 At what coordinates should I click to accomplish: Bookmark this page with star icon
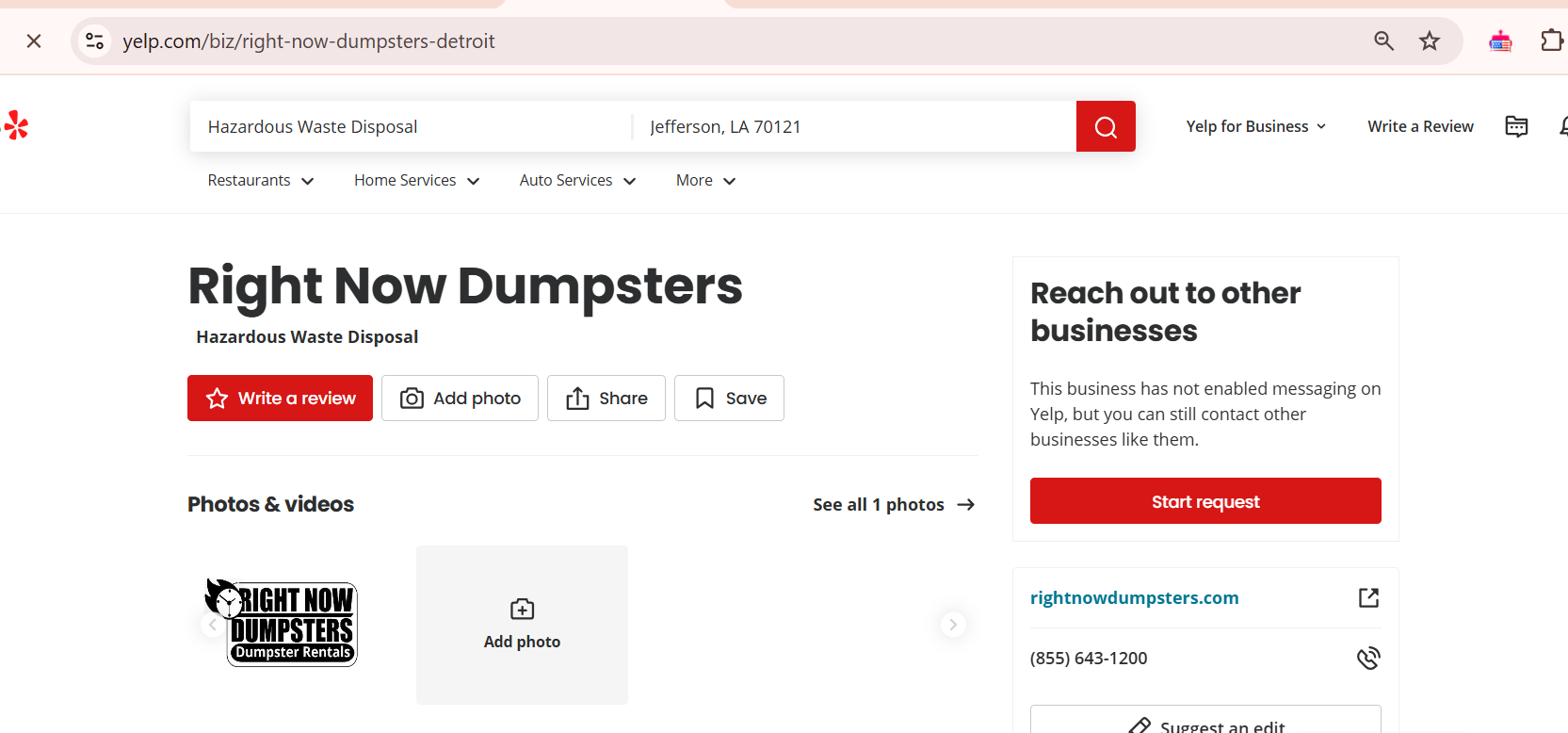point(1430,41)
